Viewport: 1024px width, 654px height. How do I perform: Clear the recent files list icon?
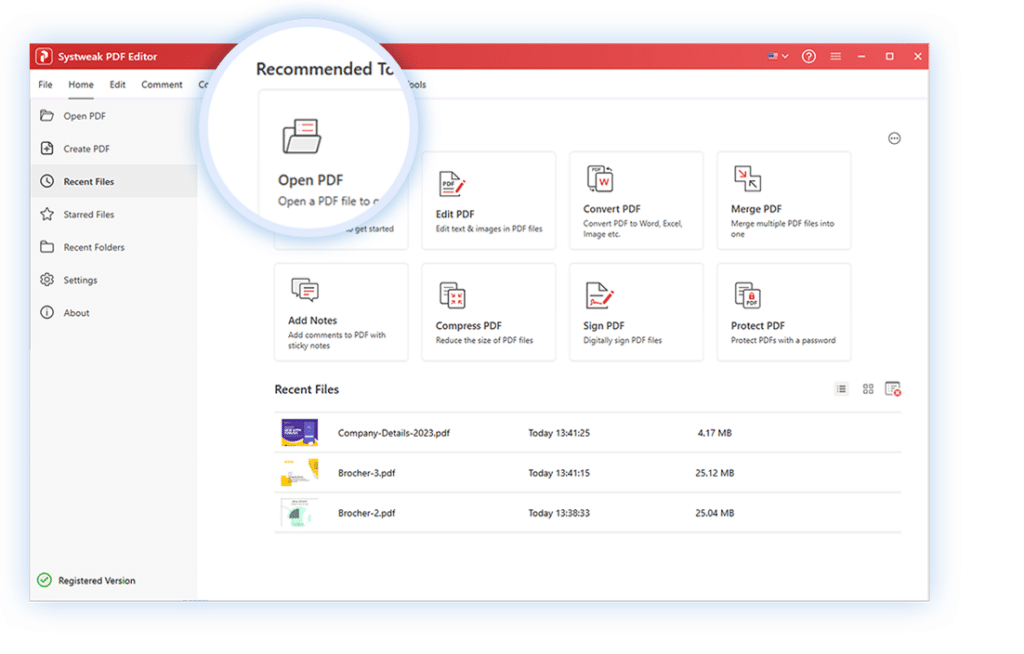pos(893,389)
